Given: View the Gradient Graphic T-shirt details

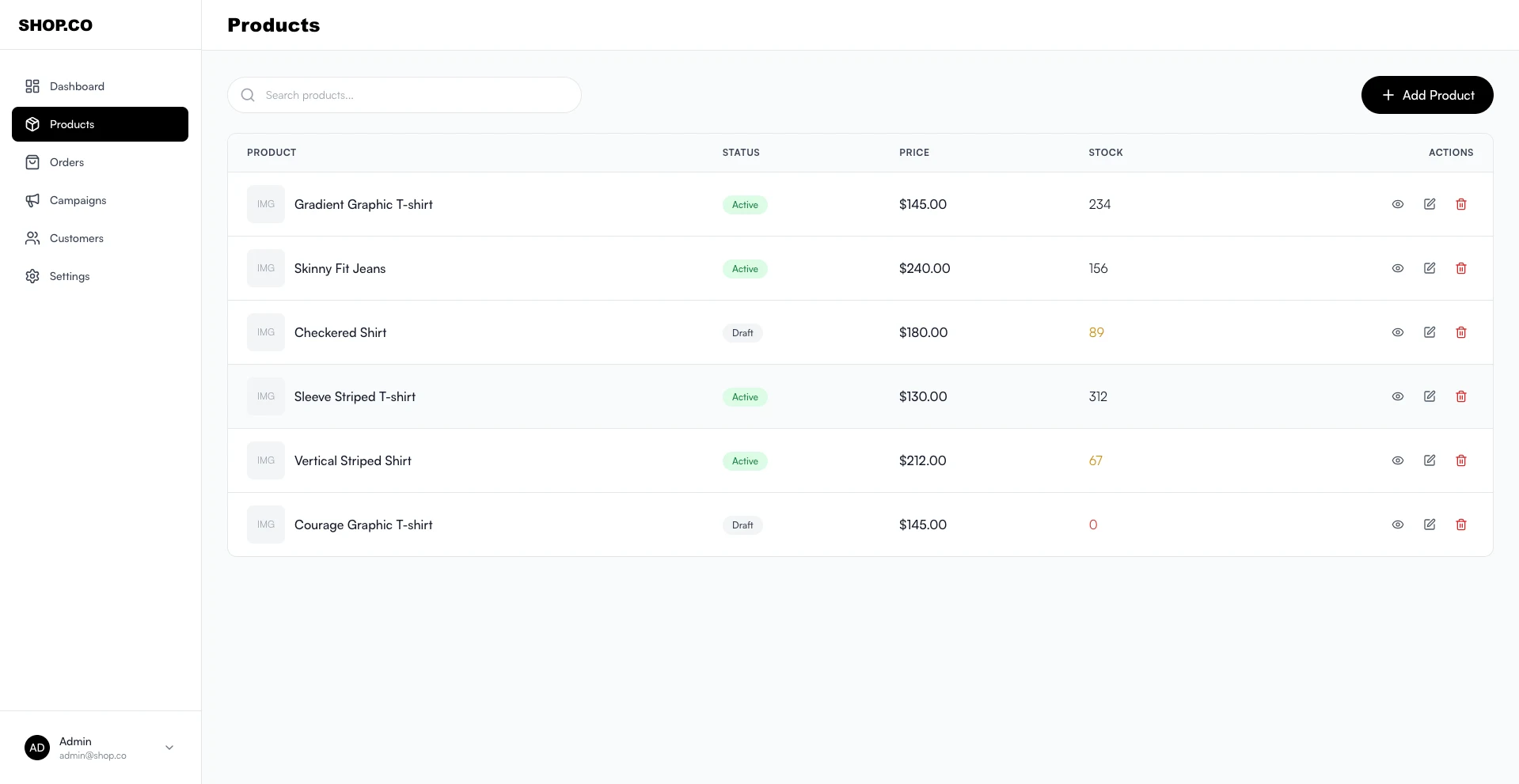Looking at the screenshot, I should tap(1398, 204).
